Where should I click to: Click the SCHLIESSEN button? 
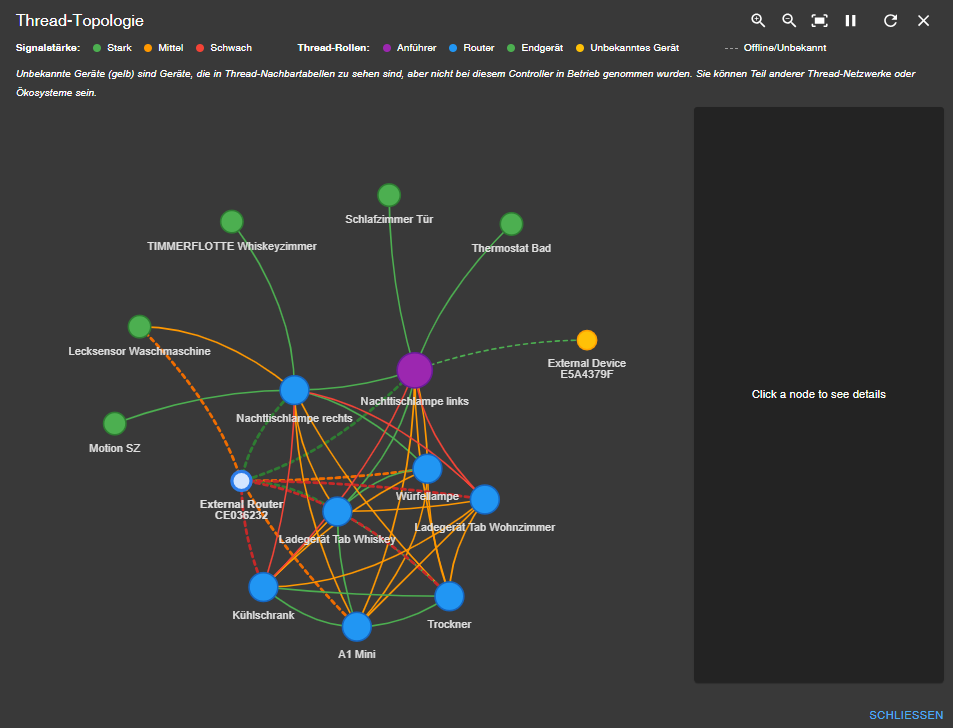click(x=906, y=715)
